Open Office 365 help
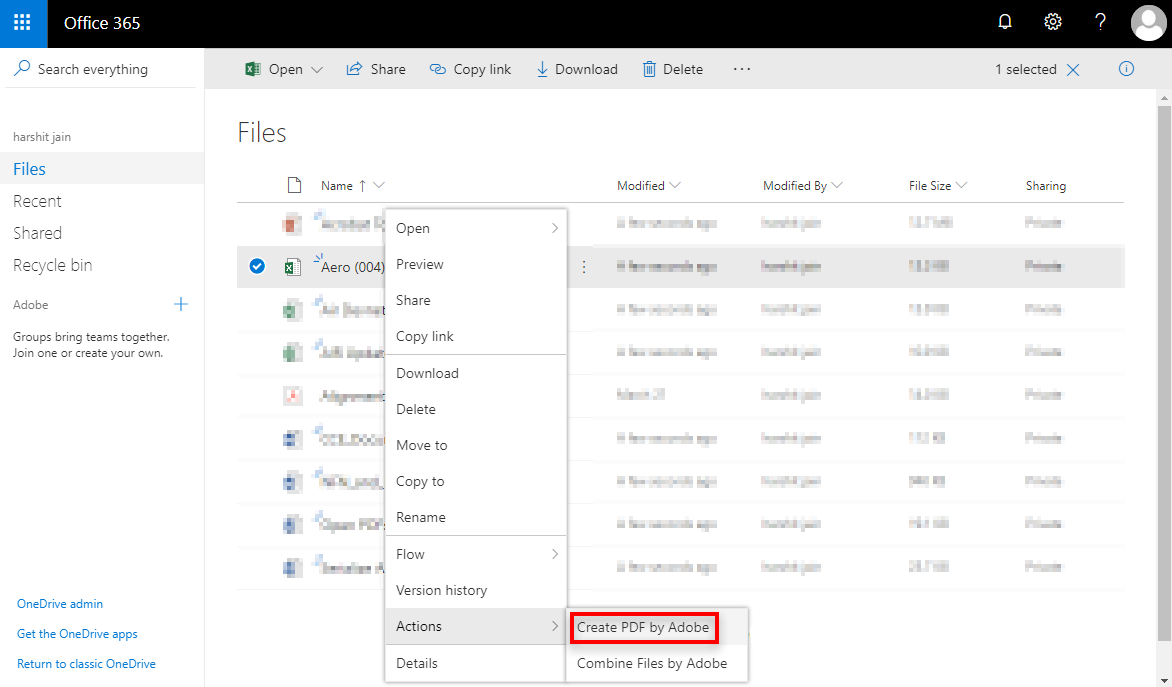The width and height of the screenshot is (1172, 687). (1099, 21)
